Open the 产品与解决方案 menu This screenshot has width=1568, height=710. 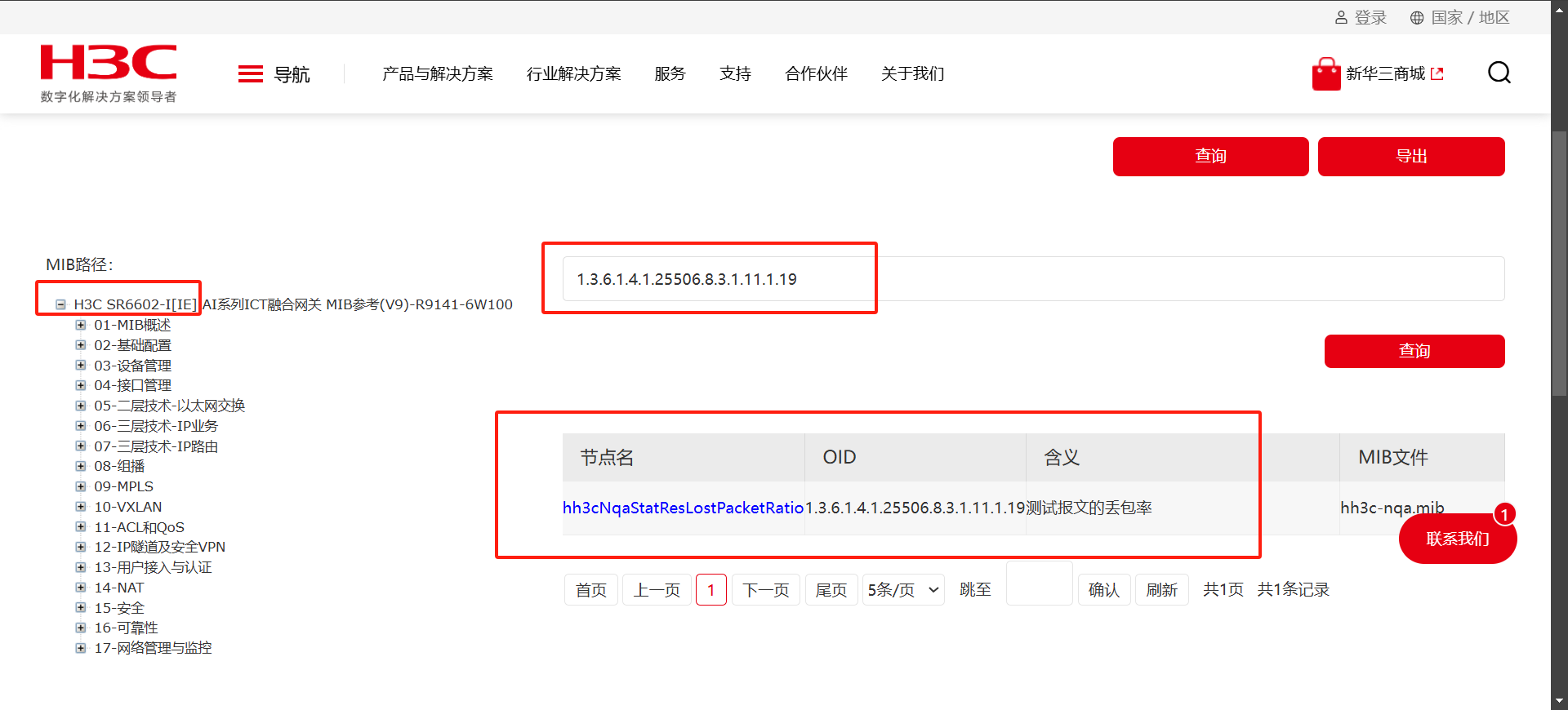pos(438,74)
